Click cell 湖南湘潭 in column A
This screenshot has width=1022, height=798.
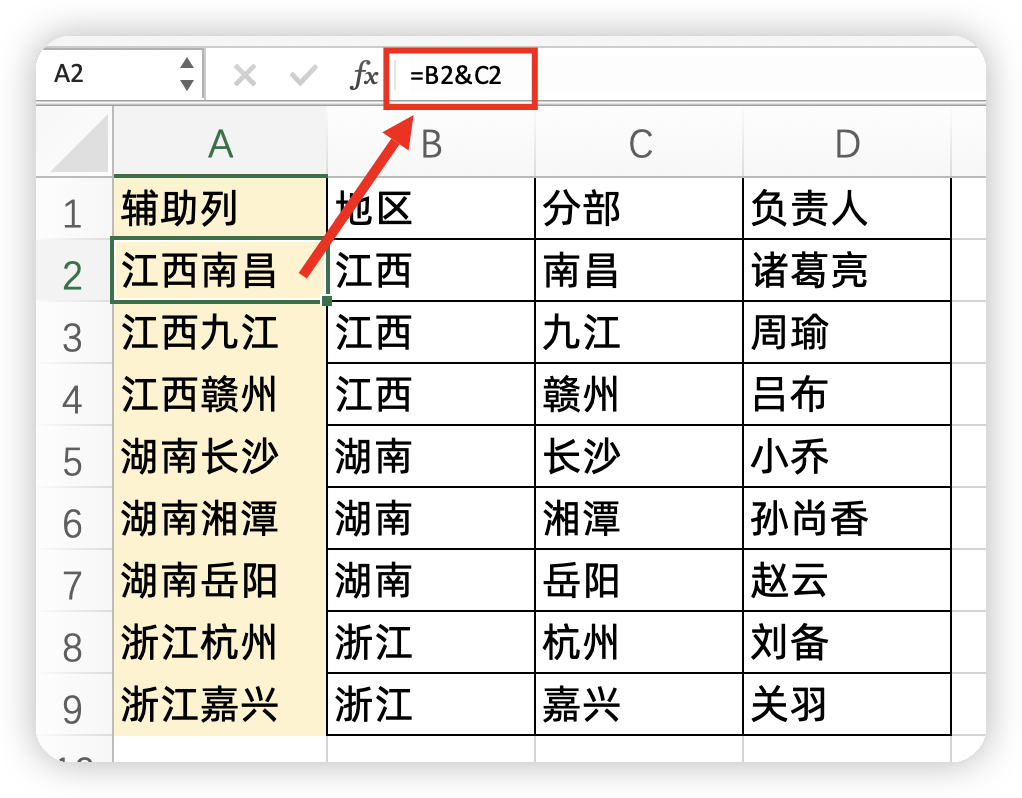[x=220, y=518]
